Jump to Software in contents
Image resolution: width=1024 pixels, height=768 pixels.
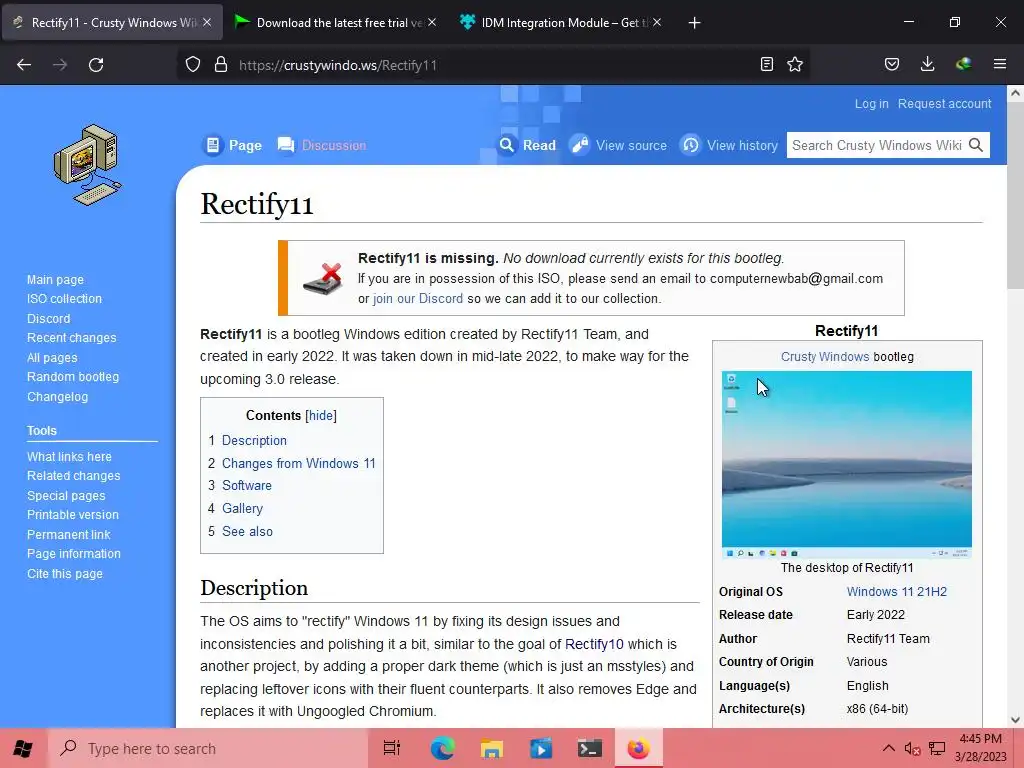point(247,486)
